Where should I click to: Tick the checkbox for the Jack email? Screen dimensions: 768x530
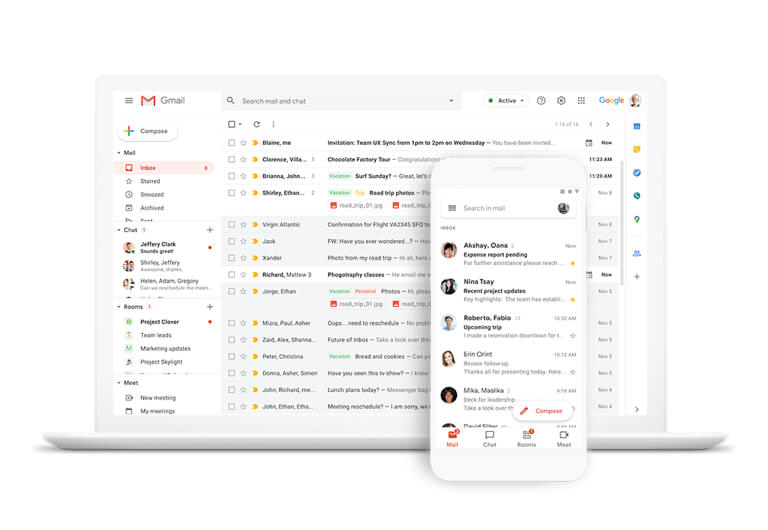click(231, 241)
